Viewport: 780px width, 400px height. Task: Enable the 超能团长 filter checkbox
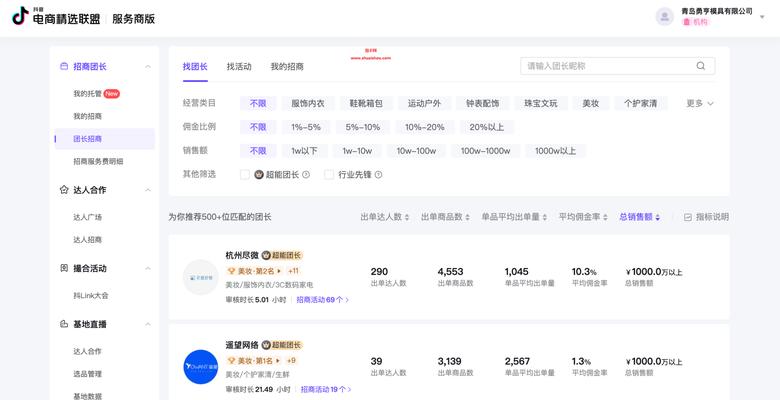click(245, 174)
